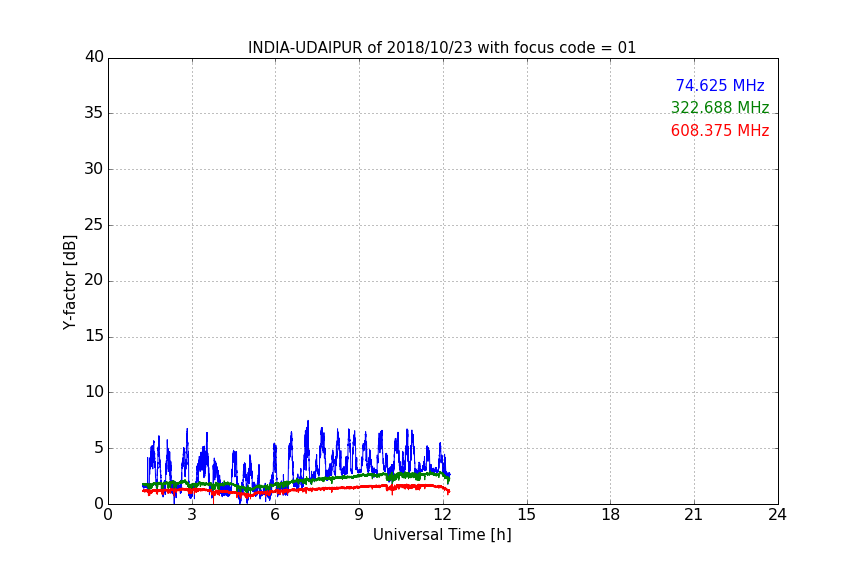The image size is (864, 576).
Task: Click the Universal Time [h] axis label
Action: 442,535
